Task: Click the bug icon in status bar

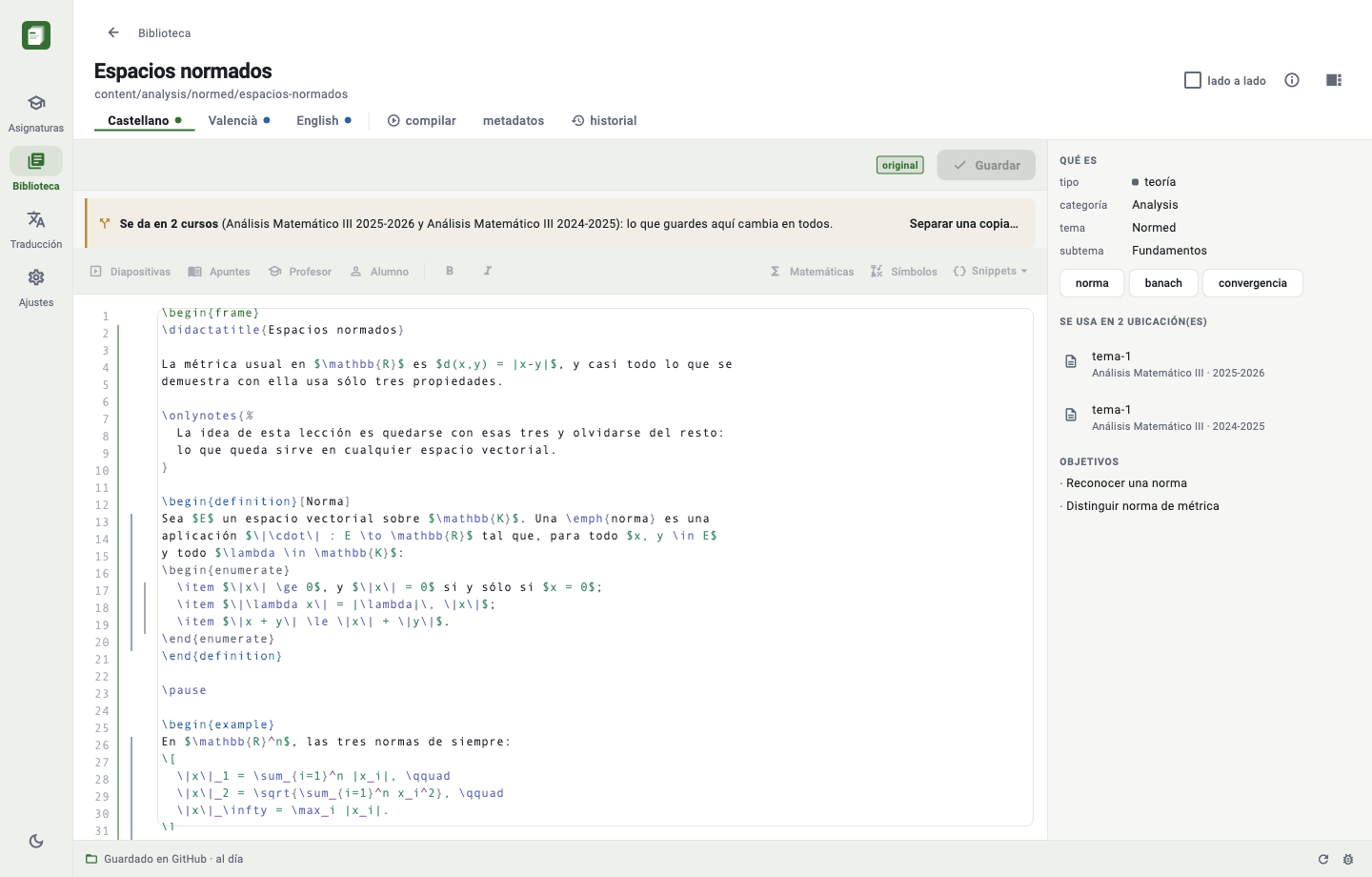Action: (1348, 859)
